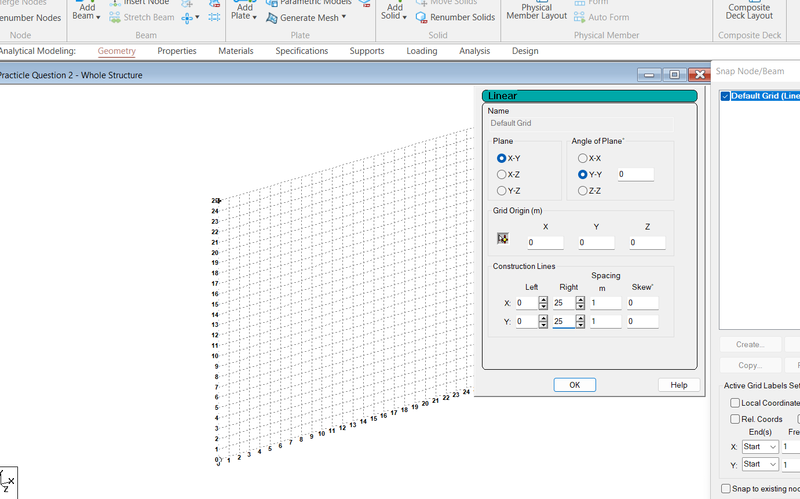The width and height of the screenshot is (800, 499).
Task: Expand arrow next to cross beam icon
Action: click(x=197, y=17)
